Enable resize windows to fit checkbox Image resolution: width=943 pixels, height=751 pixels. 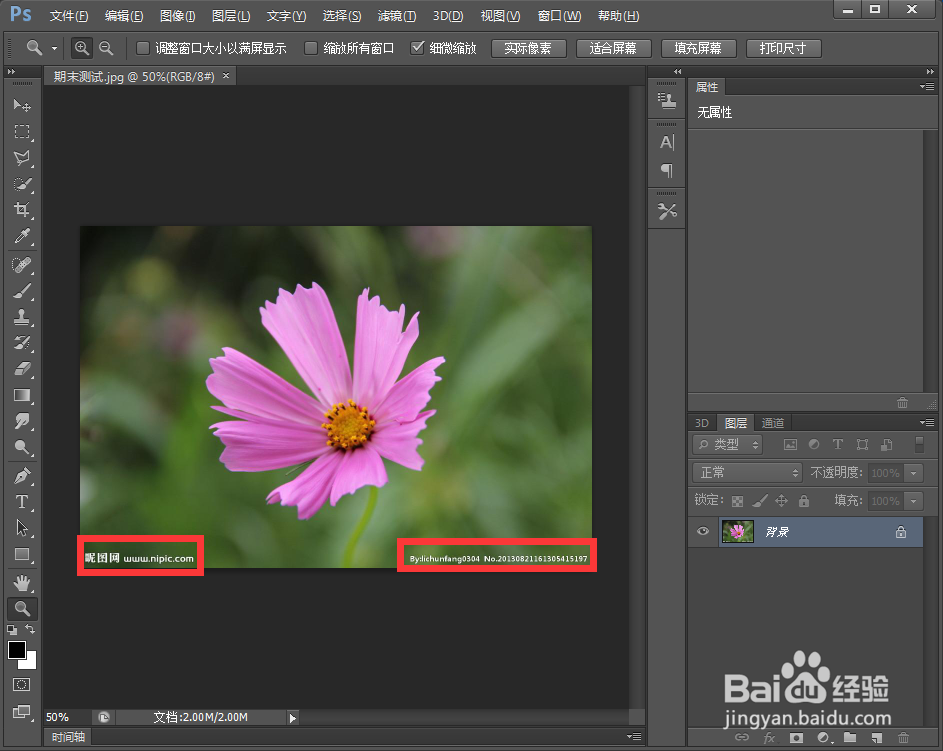[x=143, y=48]
